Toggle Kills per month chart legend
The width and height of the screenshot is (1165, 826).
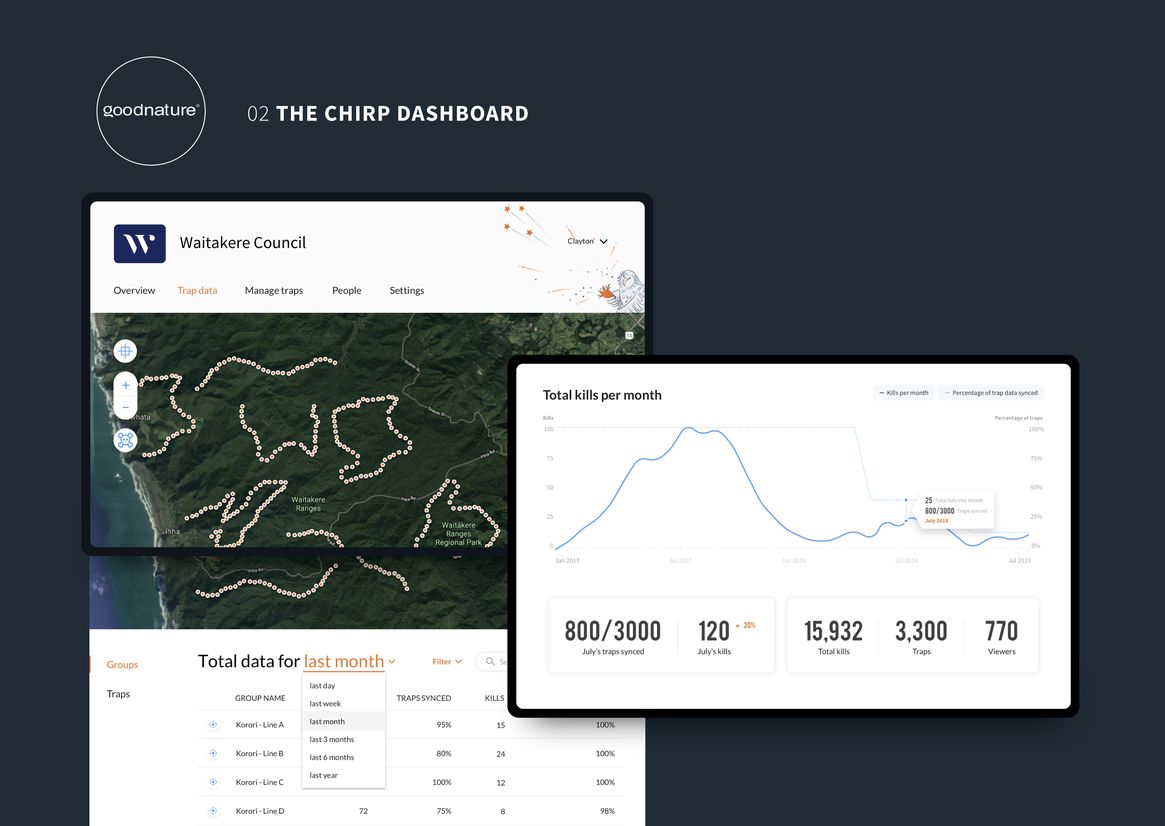coord(903,393)
